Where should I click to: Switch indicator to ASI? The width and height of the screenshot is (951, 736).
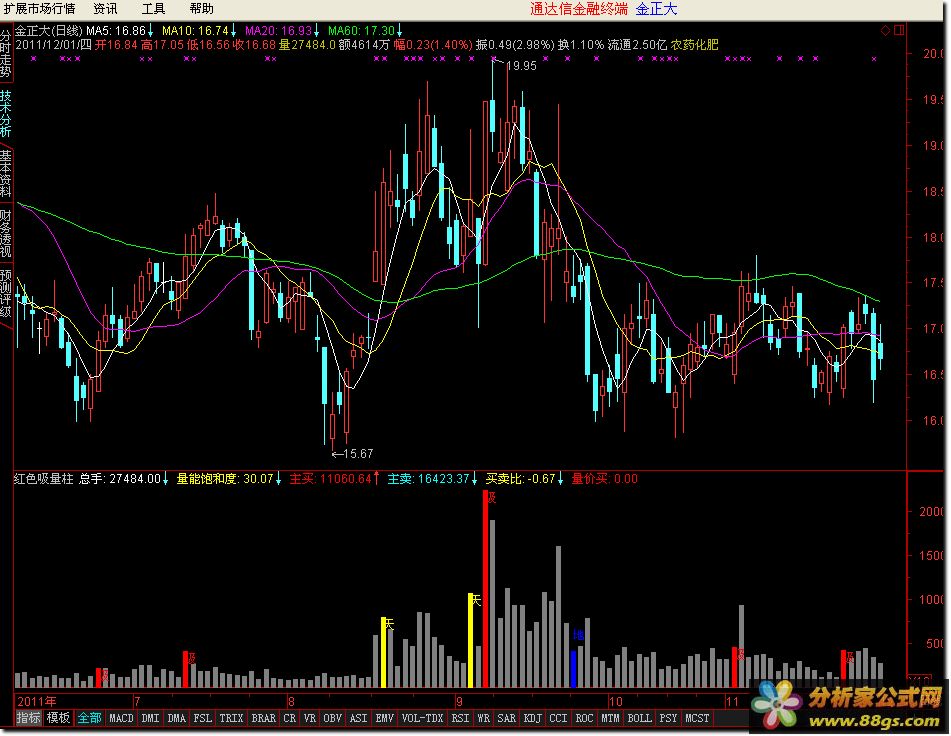point(358,718)
